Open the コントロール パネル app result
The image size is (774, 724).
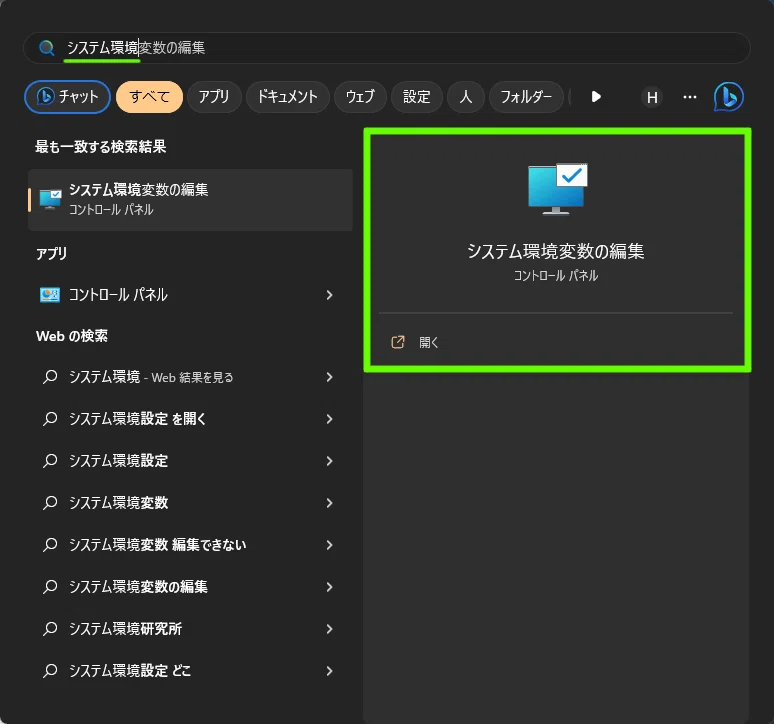(190, 295)
